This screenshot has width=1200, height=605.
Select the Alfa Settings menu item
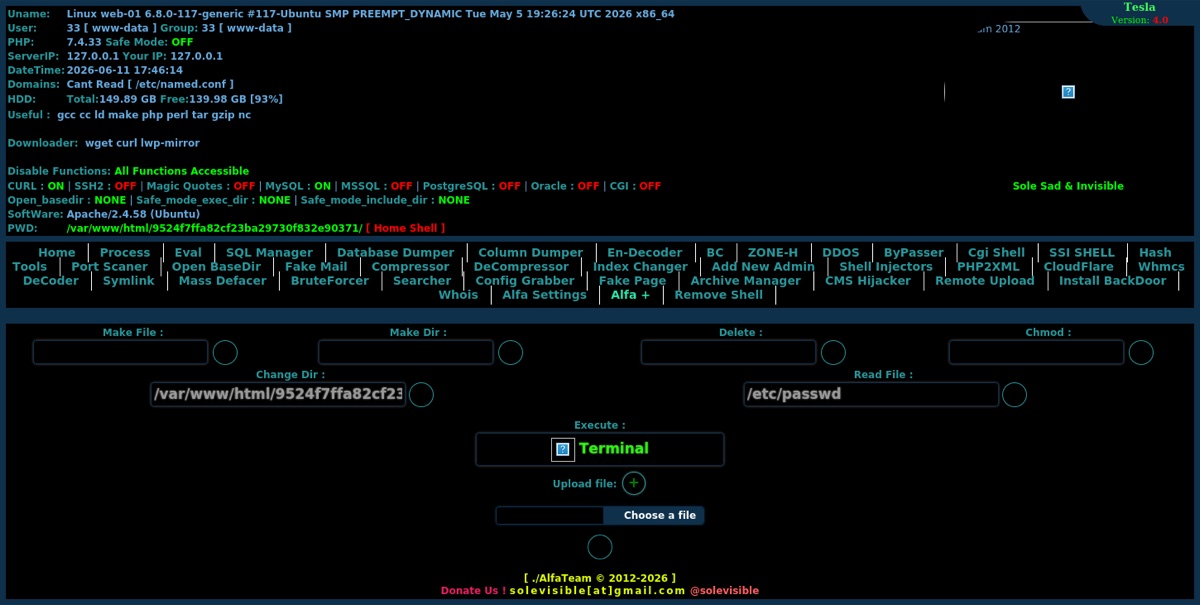[x=544, y=295]
